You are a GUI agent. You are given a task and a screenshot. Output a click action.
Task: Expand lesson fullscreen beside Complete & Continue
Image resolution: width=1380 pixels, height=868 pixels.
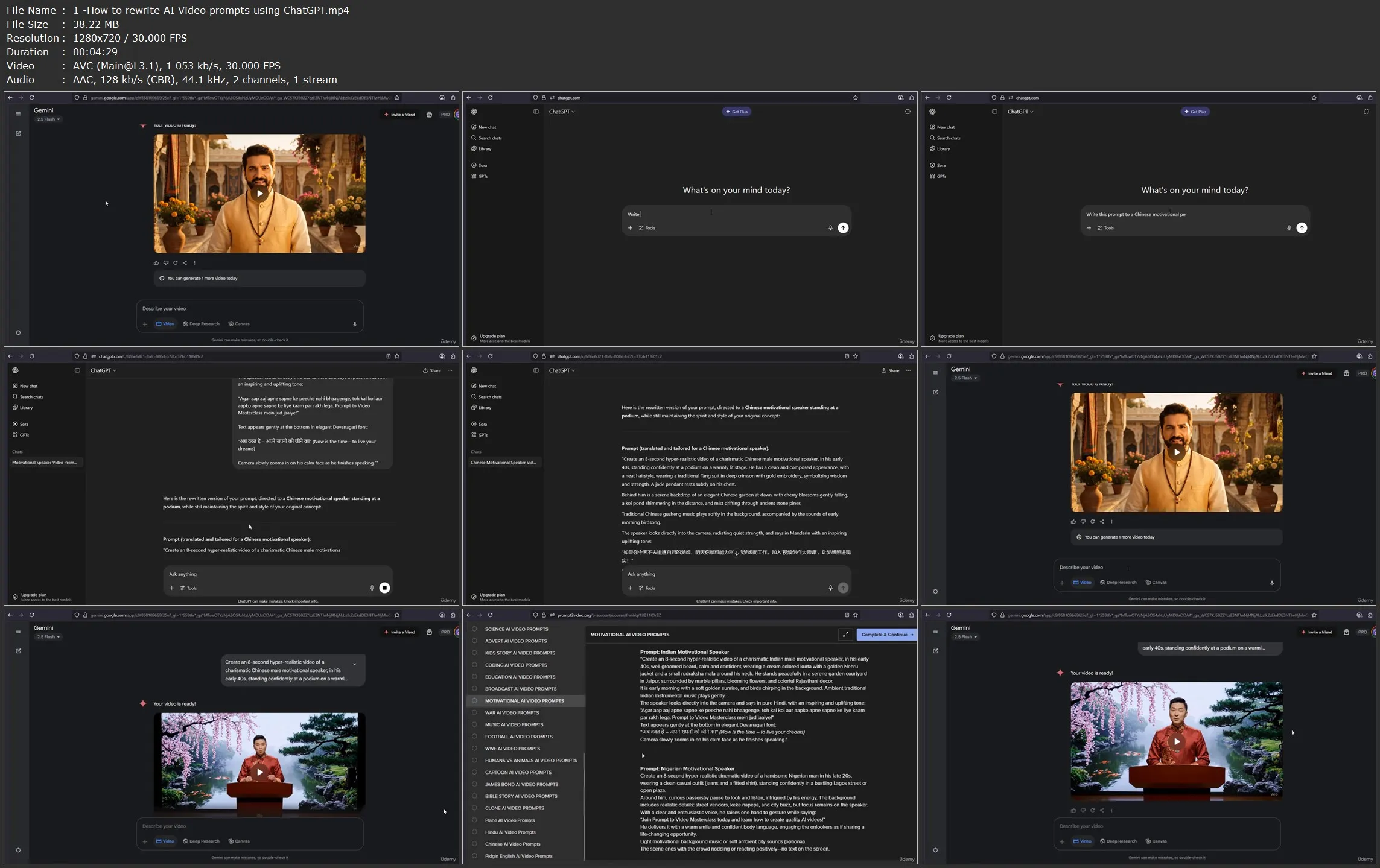click(845, 634)
